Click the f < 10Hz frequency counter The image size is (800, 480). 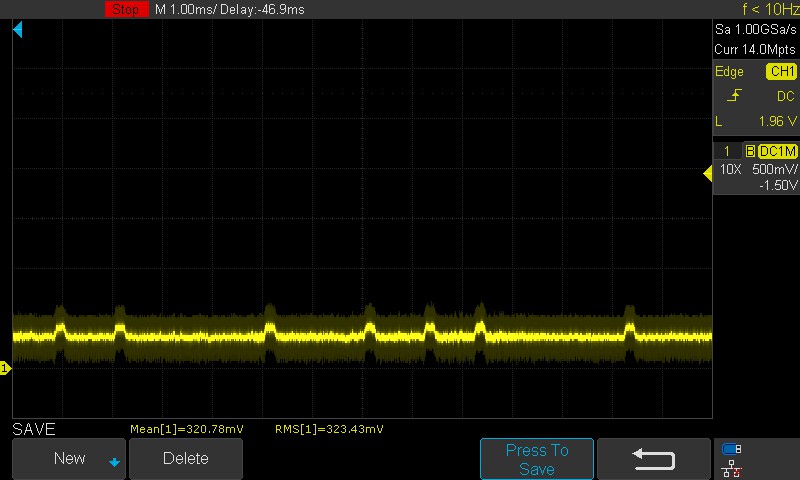[770, 9]
